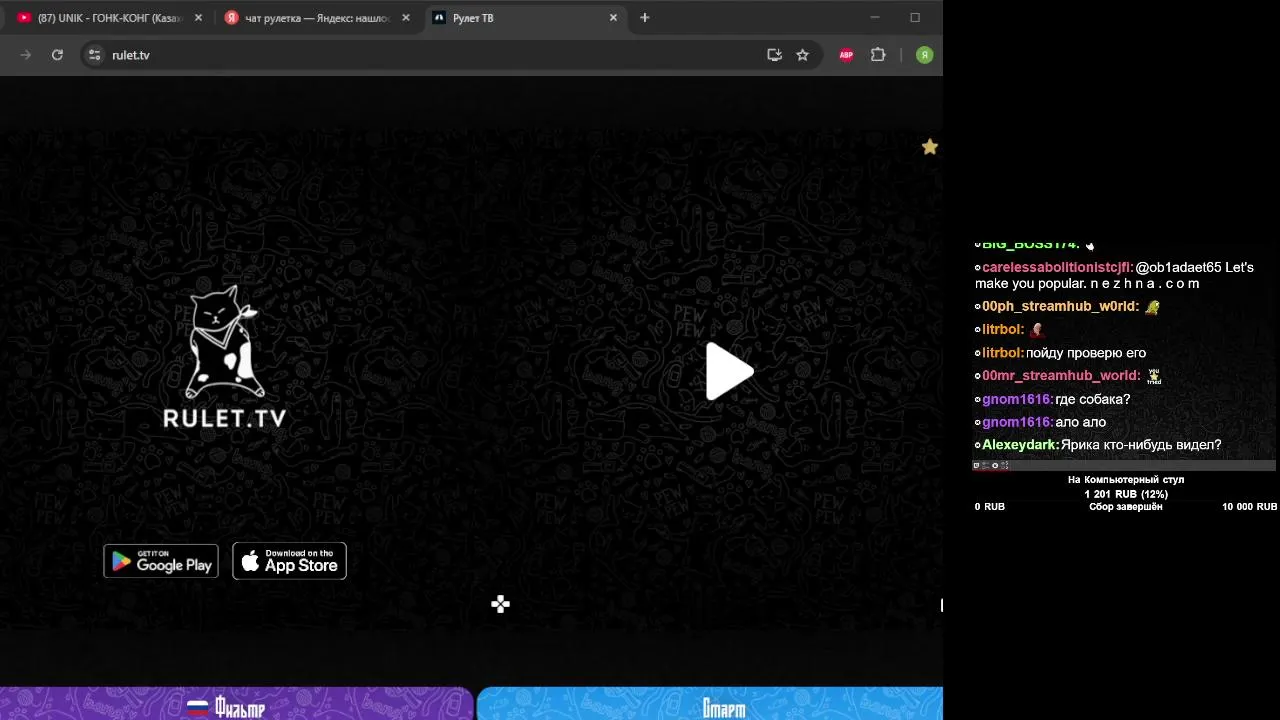Open the App Store download badge

[x=290, y=561]
